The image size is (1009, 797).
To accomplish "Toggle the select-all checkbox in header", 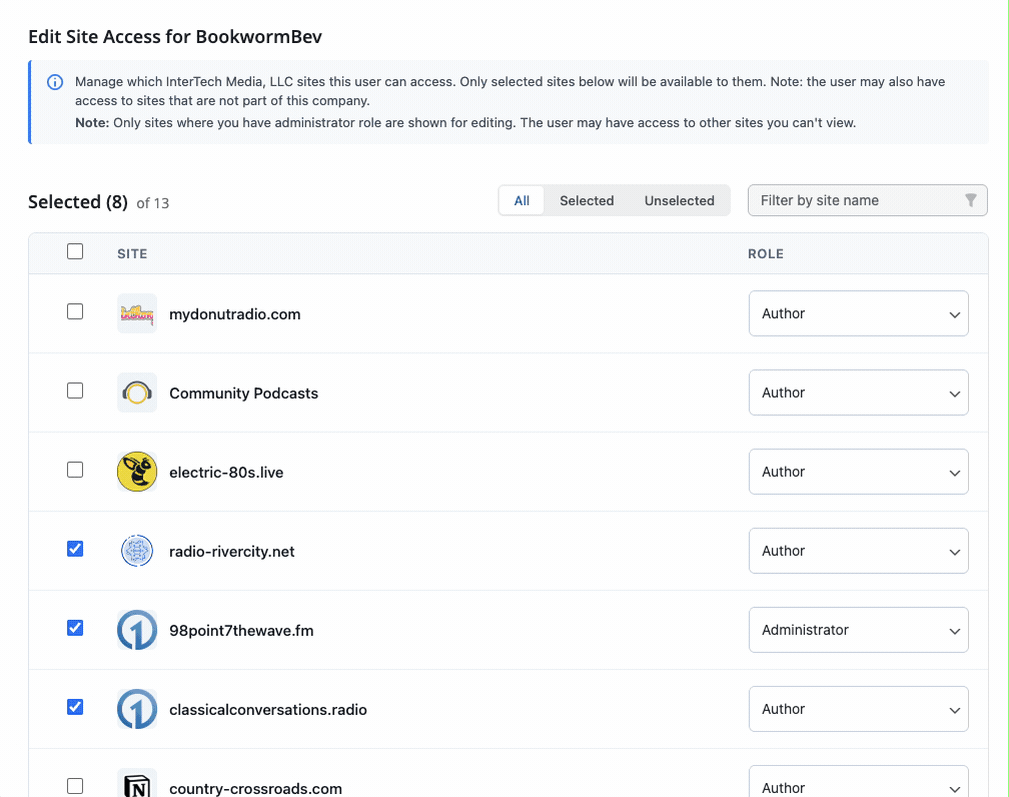I will pos(75,252).
